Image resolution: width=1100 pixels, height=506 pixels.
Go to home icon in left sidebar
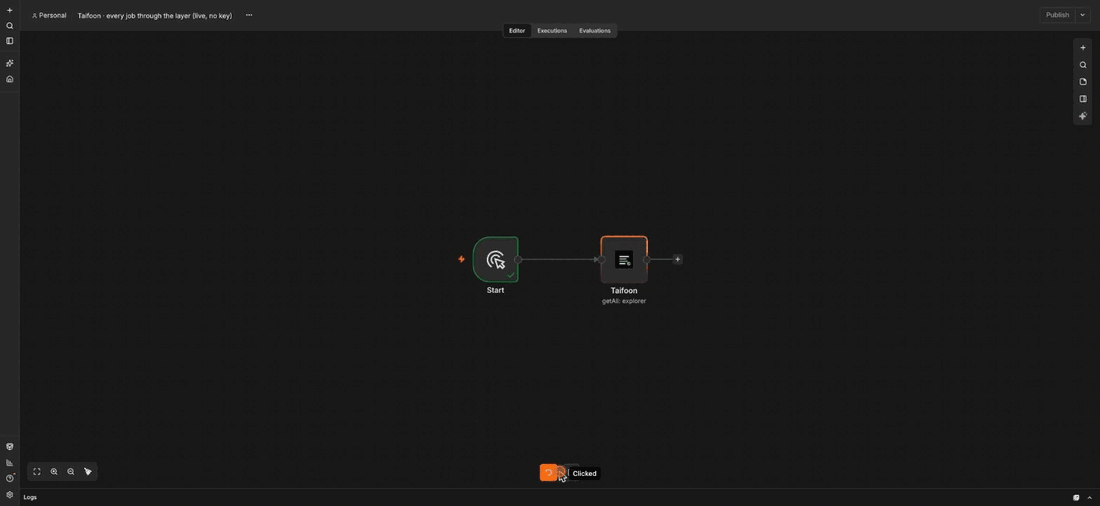click(10, 79)
